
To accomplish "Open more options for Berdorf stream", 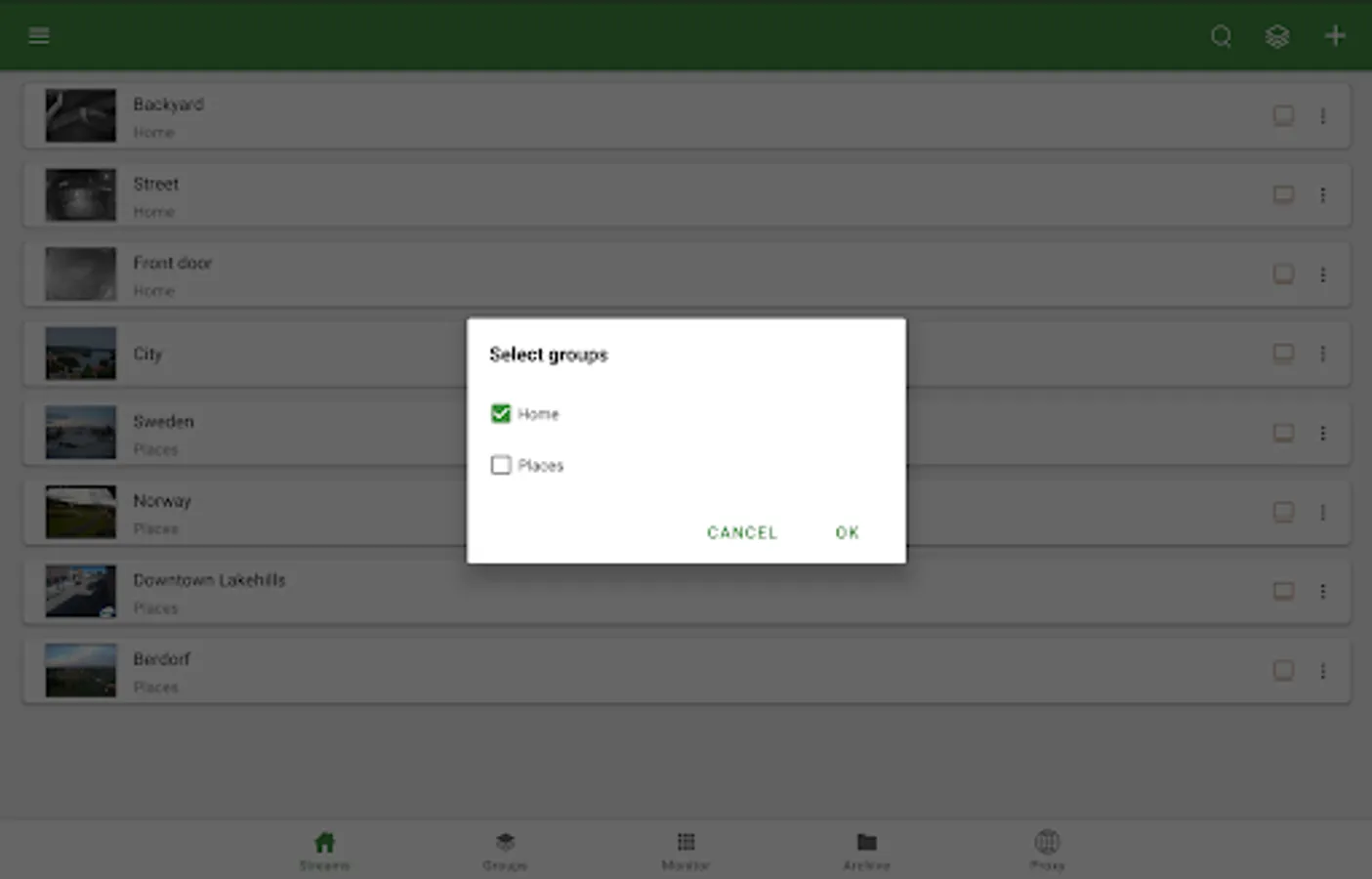I will [1323, 671].
